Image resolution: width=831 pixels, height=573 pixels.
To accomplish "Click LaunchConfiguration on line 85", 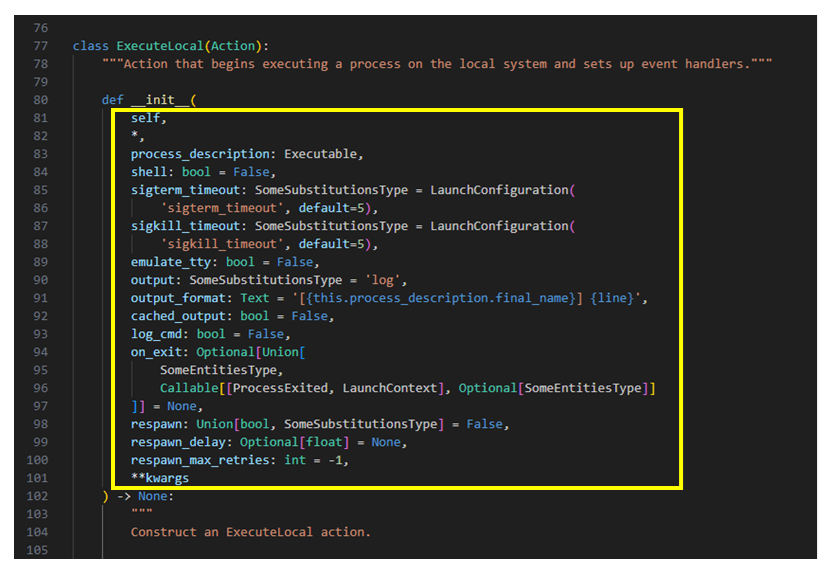I will click(x=499, y=190).
